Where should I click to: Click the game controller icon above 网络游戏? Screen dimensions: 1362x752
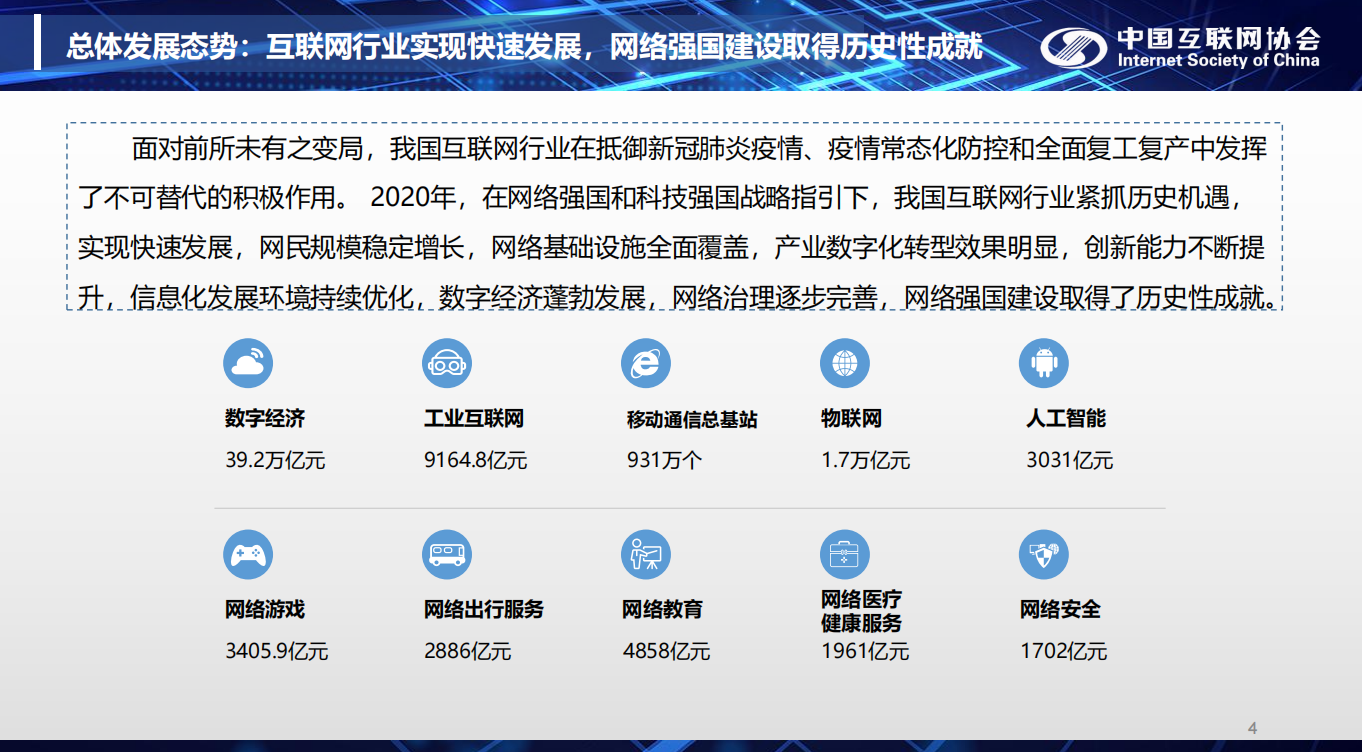click(248, 554)
